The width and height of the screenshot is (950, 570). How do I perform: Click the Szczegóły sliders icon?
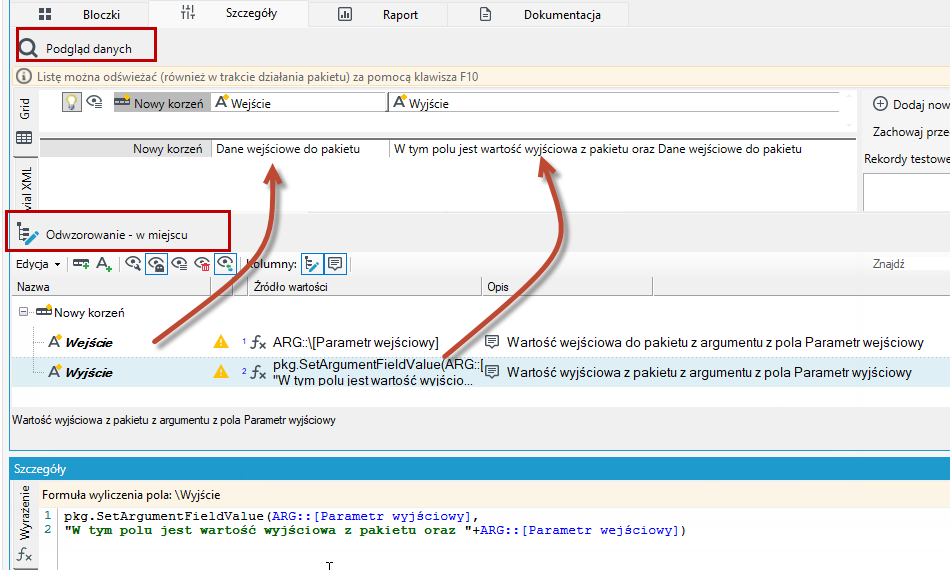pos(188,12)
